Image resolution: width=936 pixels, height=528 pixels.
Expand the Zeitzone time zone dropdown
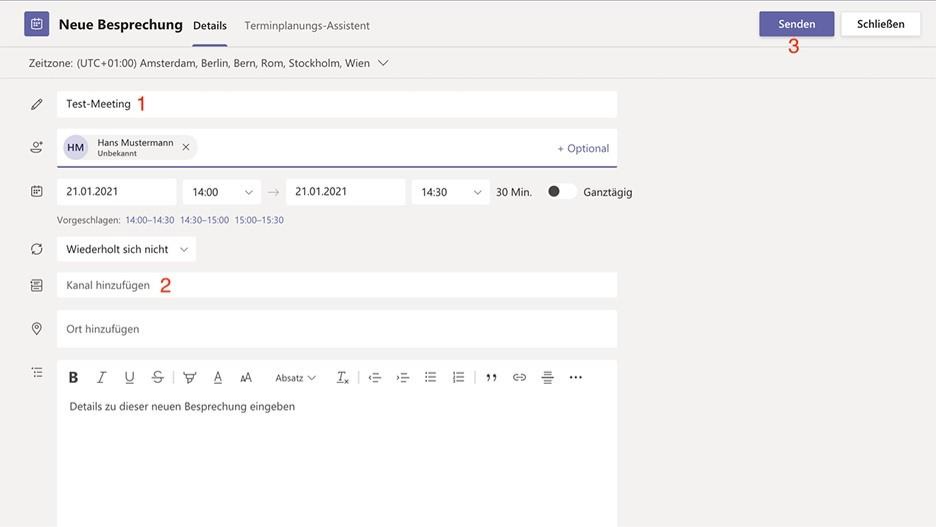(383, 63)
